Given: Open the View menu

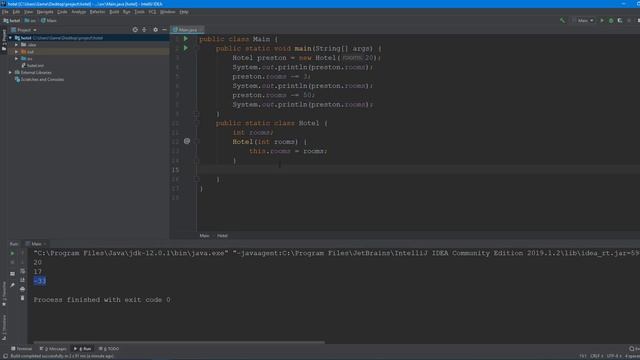Looking at the screenshot, I should 28,12.
